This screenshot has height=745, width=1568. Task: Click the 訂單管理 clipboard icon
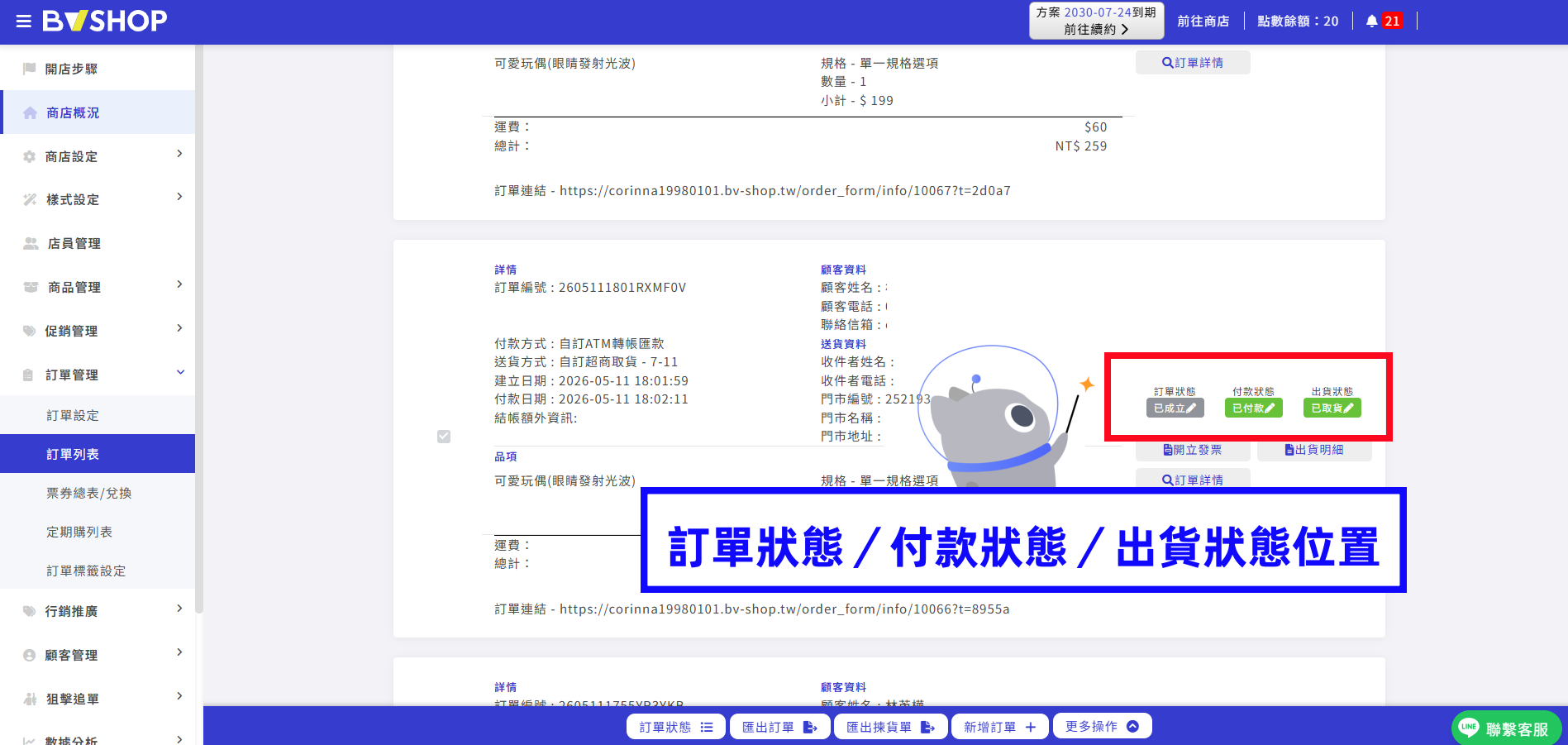(28, 375)
